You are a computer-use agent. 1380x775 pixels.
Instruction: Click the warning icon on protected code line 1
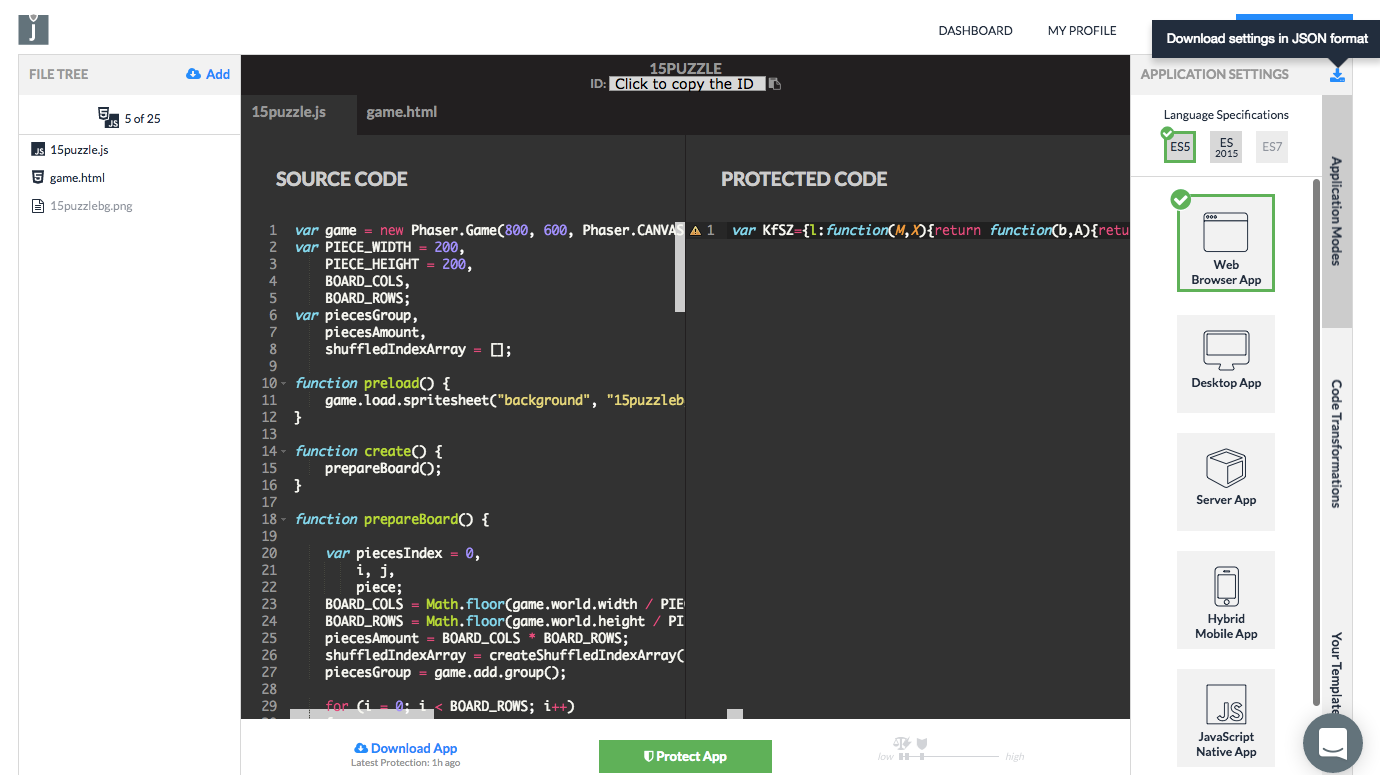pyautogui.click(x=695, y=231)
